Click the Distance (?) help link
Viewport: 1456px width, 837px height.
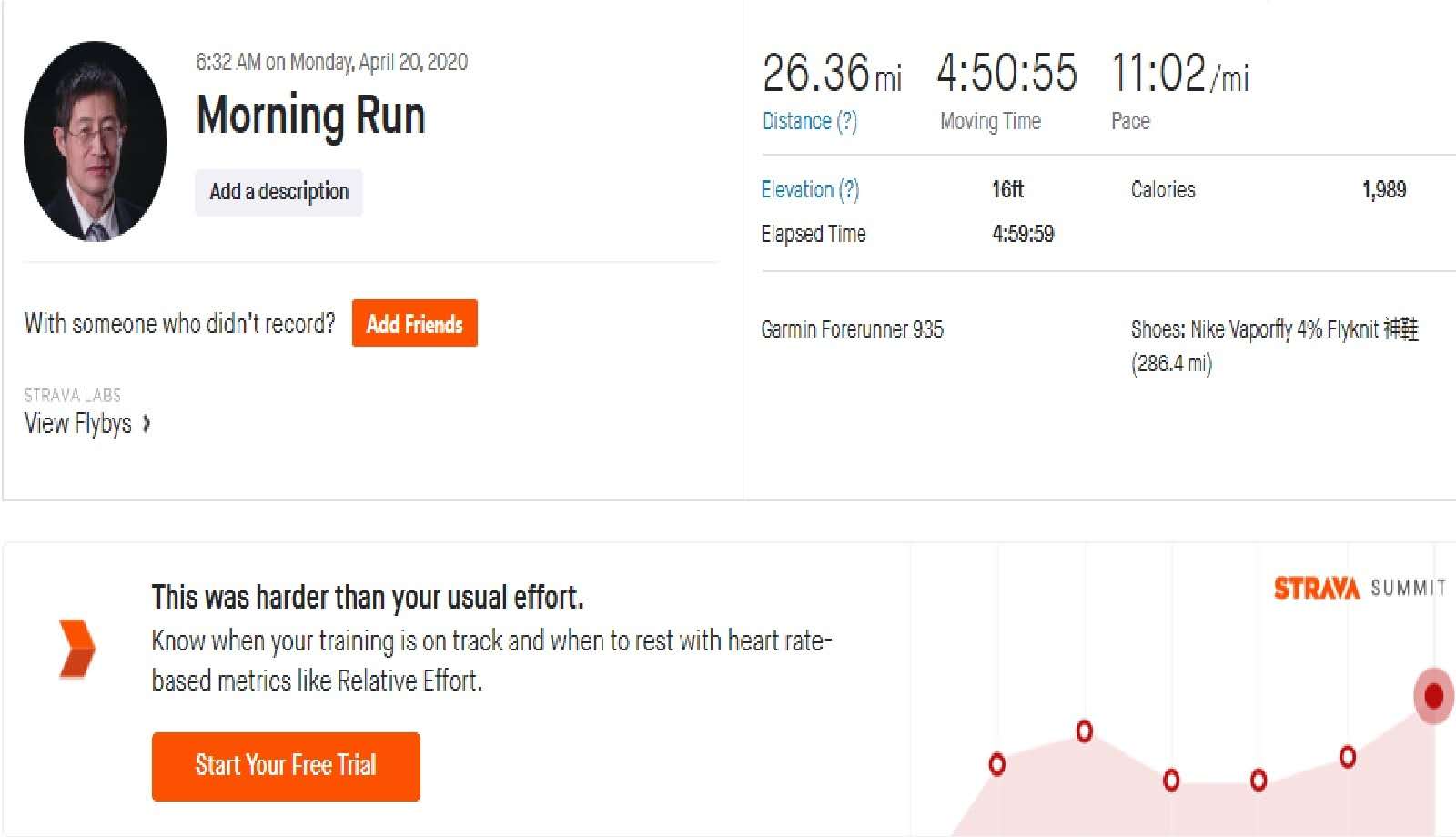tap(810, 121)
